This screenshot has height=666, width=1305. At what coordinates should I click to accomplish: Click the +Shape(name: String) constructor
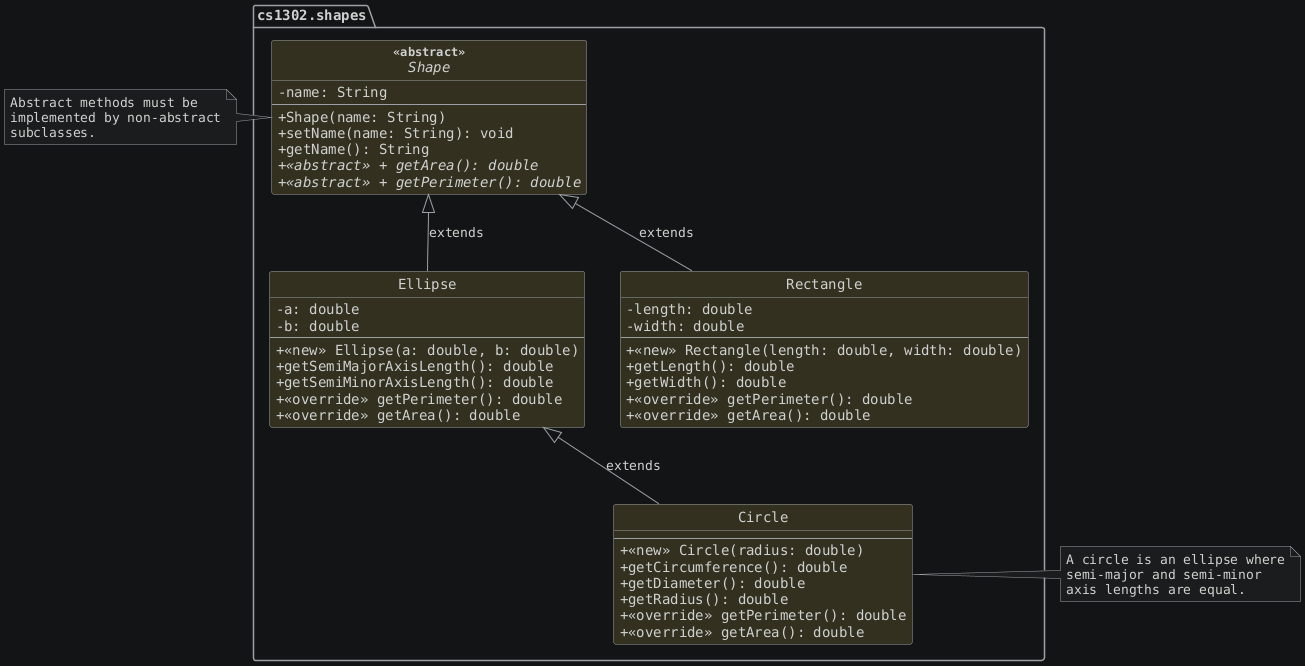tap(362, 117)
